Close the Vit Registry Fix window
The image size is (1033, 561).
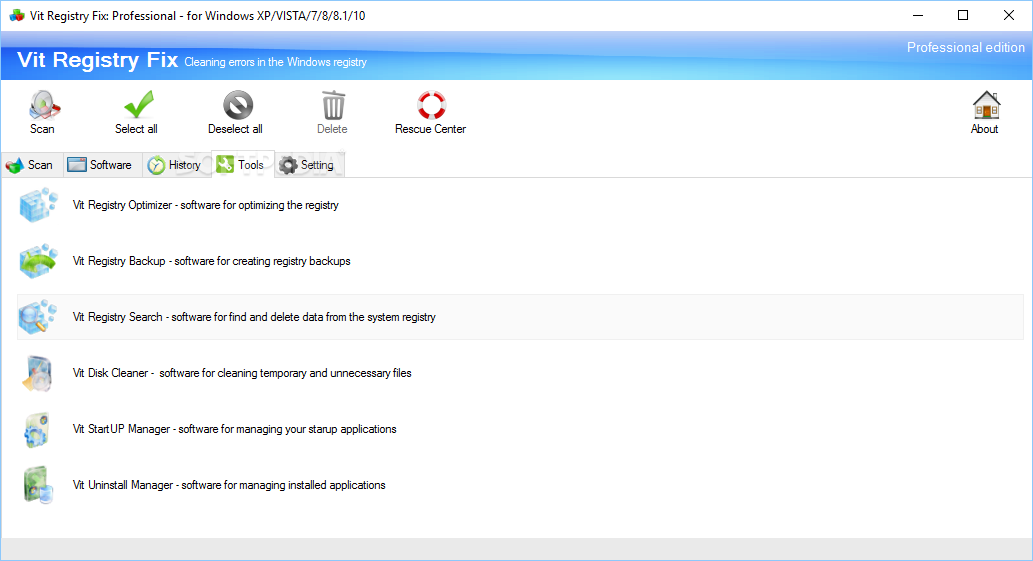1009,15
